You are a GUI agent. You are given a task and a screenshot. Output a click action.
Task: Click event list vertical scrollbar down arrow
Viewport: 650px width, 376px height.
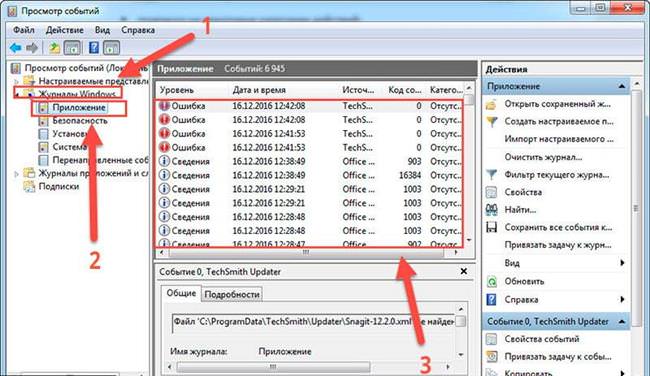tap(469, 240)
